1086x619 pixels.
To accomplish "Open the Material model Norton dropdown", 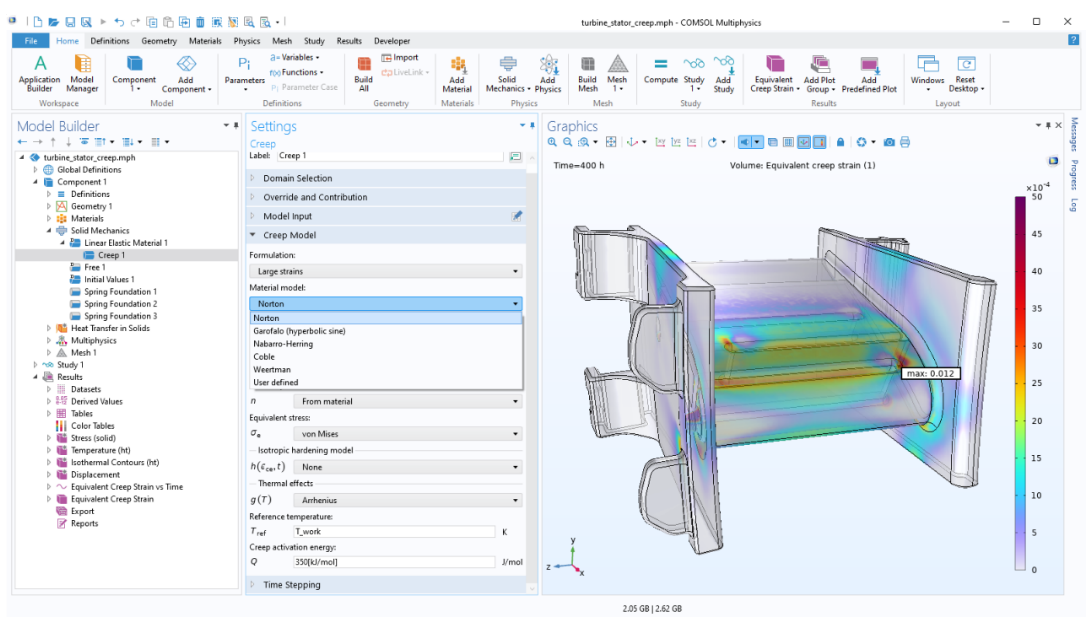I will tap(386, 303).
